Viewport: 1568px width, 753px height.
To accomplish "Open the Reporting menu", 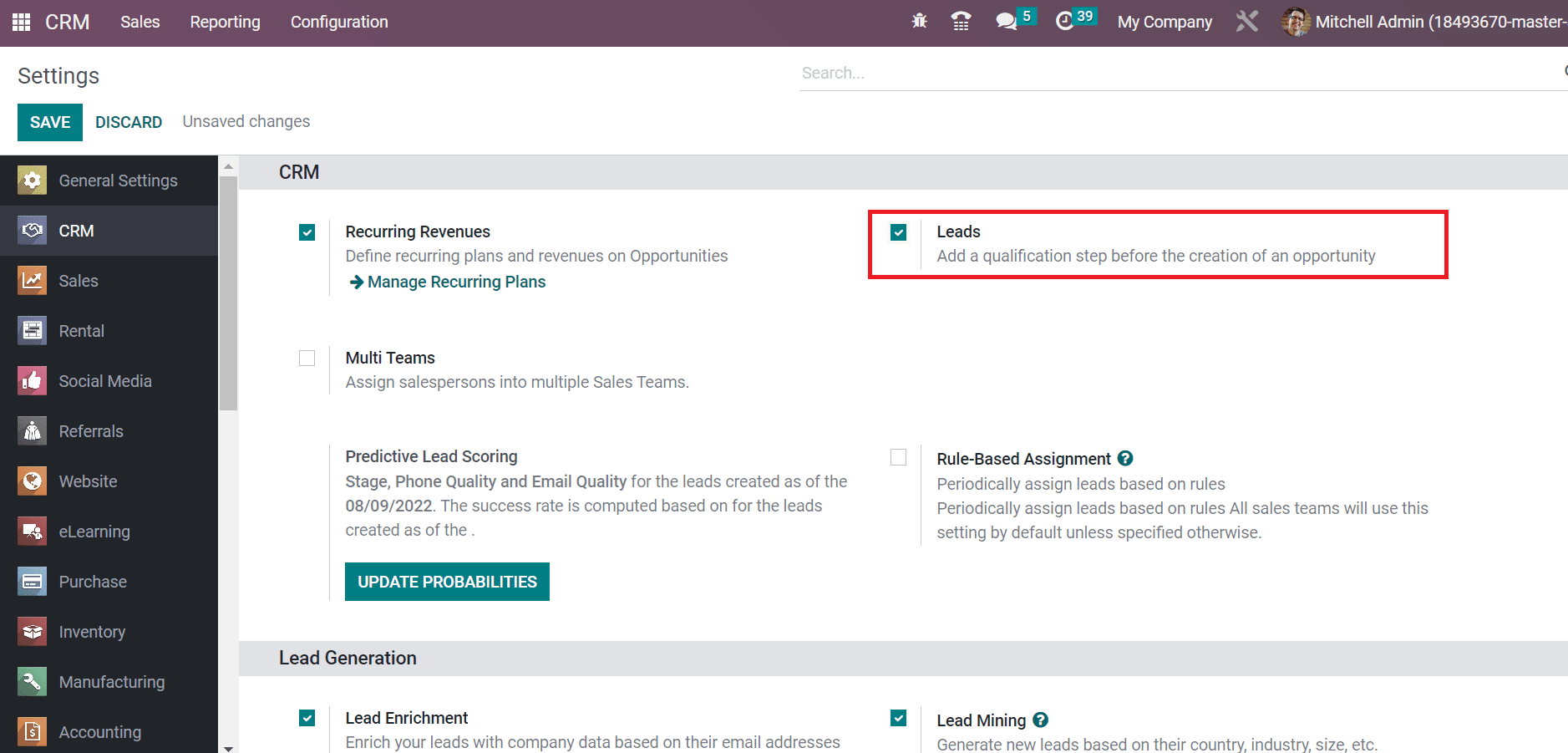I will click(x=225, y=22).
